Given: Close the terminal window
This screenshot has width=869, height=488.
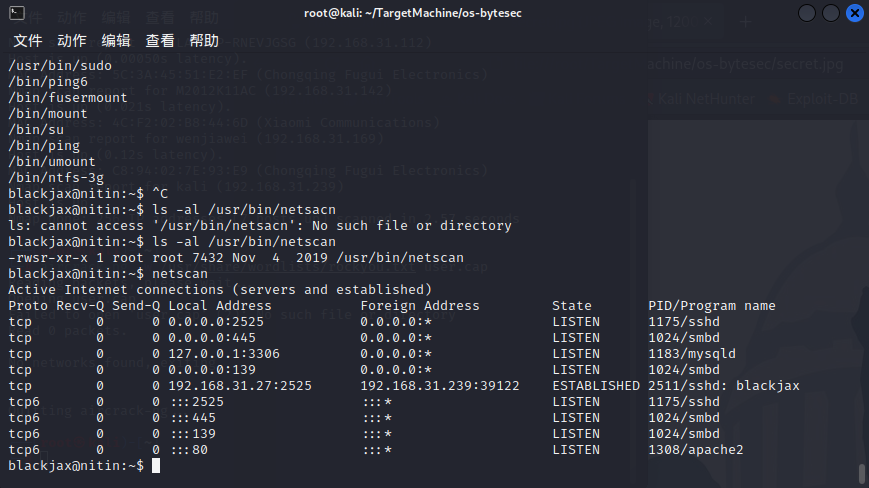Looking at the screenshot, I should (x=855, y=13).
